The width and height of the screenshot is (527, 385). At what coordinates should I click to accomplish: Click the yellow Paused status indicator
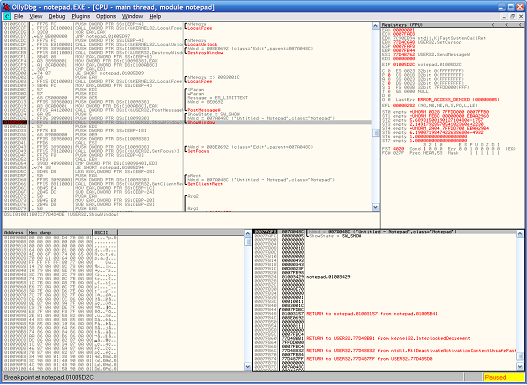point(503,378)
